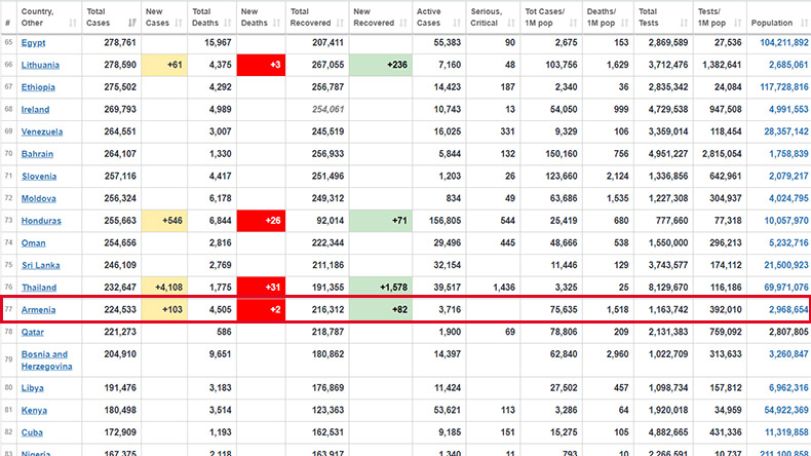Select Thailand new recovered cell +1,578
This screenshot has height=456, width=811.
pos(381,287)
